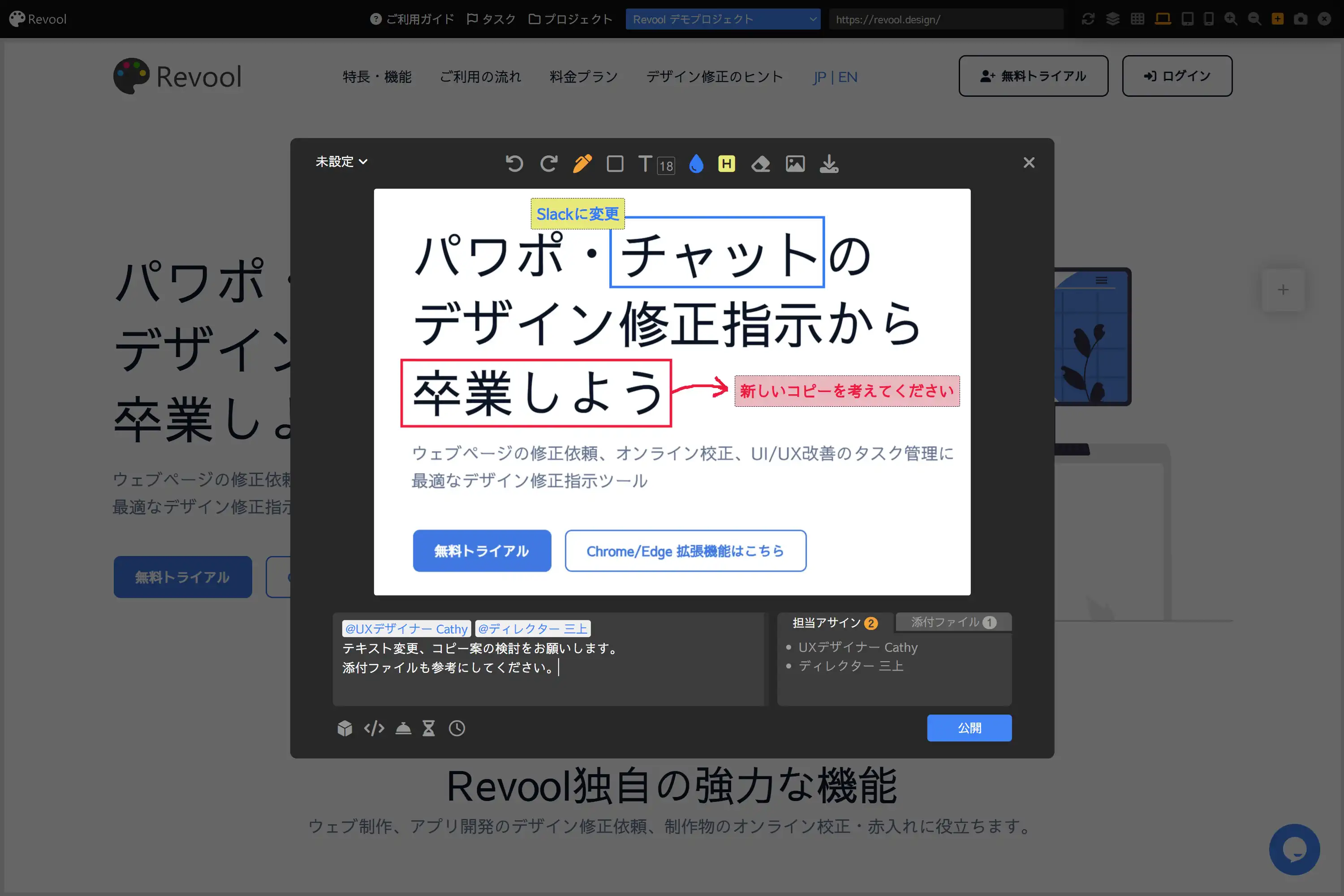Click the blue 無料トライアル button on background page
The image size is (1344, 896).
tap(183, 577)
